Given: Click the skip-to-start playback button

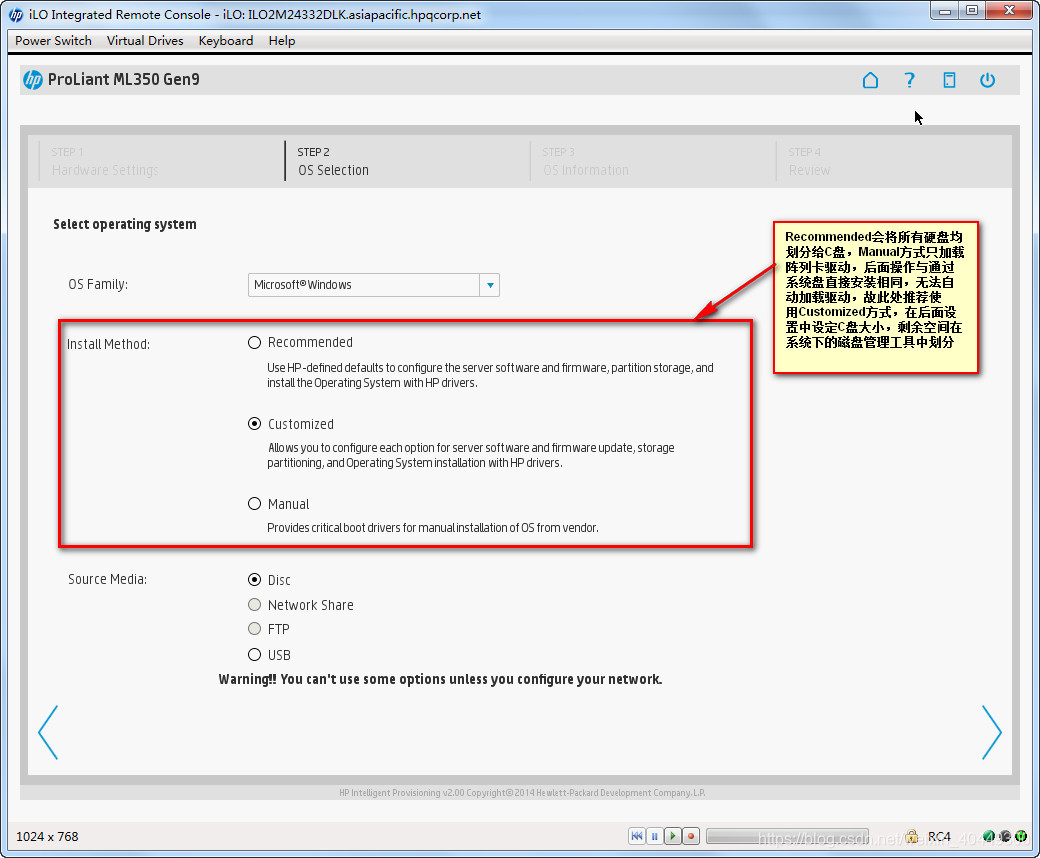Looking at the screenshot, I should click(x=637, y=836).
